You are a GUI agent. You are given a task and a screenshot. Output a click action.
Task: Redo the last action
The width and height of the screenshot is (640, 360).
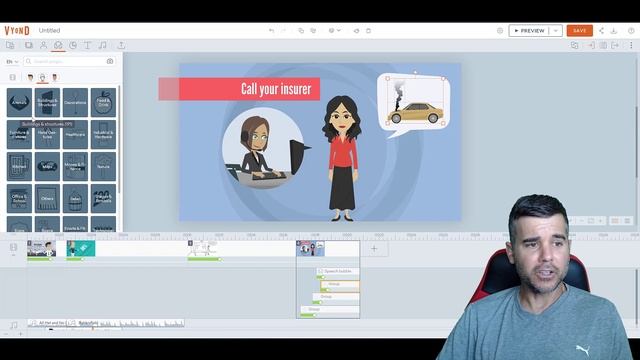coord(284,31)
